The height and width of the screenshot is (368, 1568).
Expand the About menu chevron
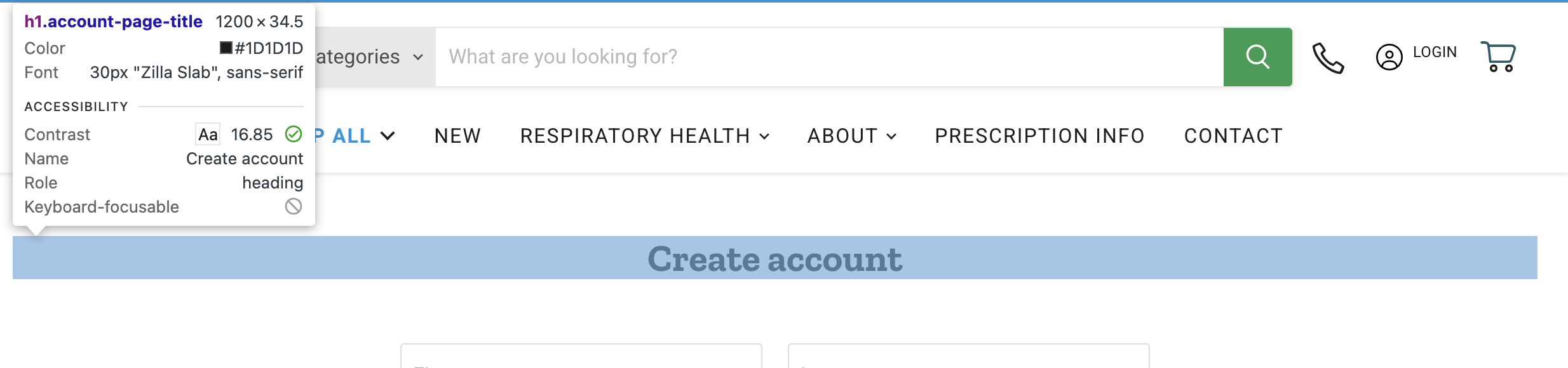point(891,136)
